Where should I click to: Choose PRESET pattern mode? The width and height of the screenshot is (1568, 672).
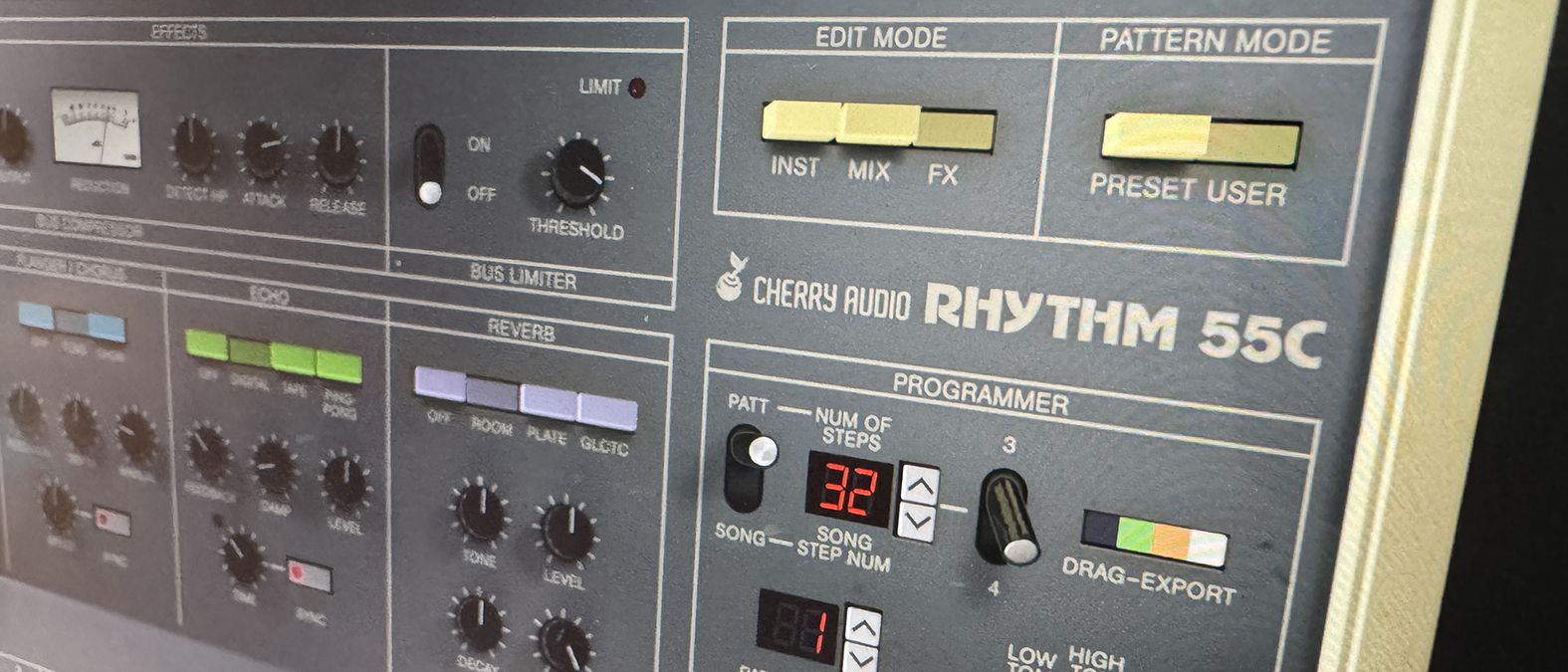click(1156, 137)
